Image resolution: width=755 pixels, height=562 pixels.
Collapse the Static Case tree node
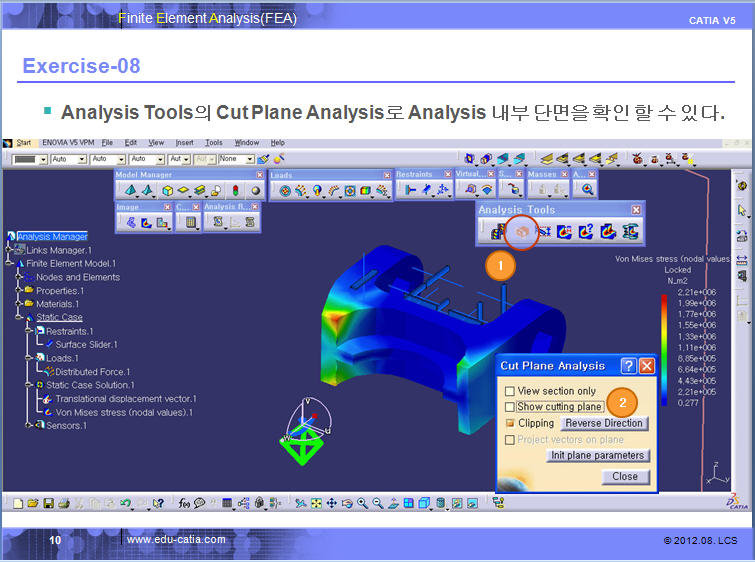(x=18, y=318)
